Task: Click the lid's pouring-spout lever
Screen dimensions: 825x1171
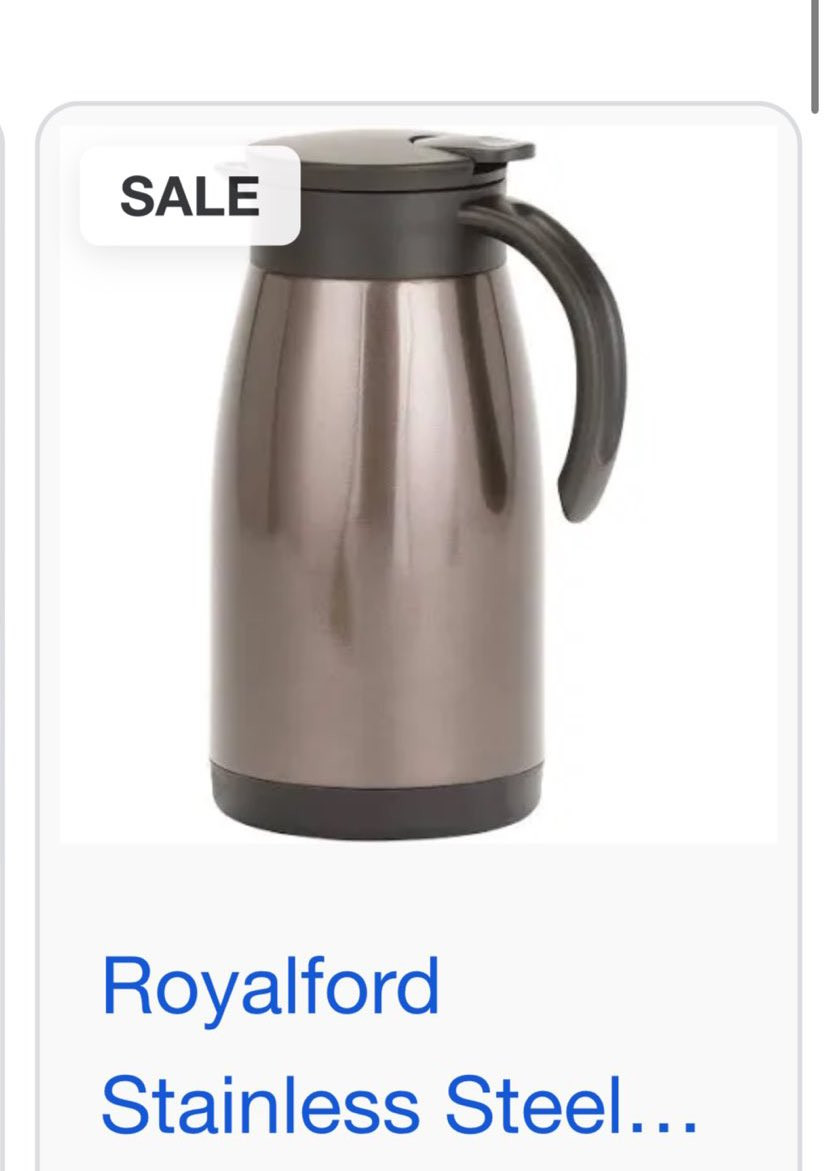Action: (478, 148)
